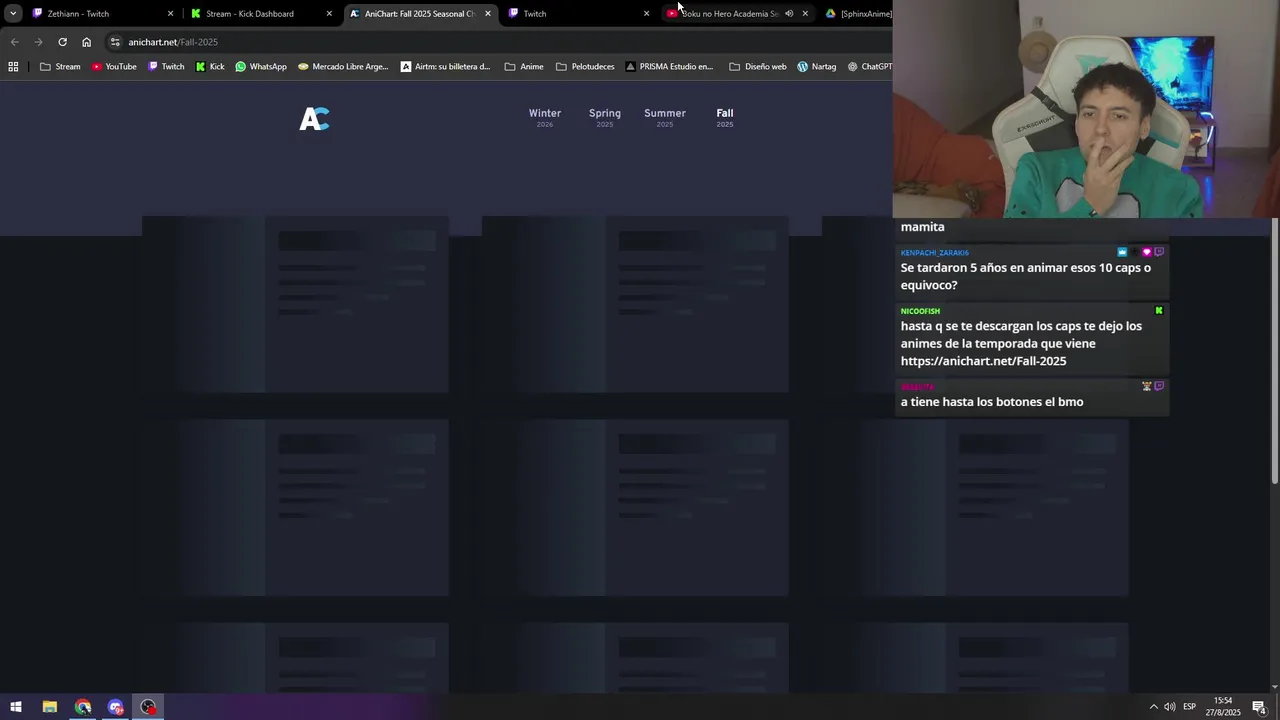The height and width of the screenshot is (720, 1280).
Task: Open the volume control in system tray
Action: point(1170,707)
